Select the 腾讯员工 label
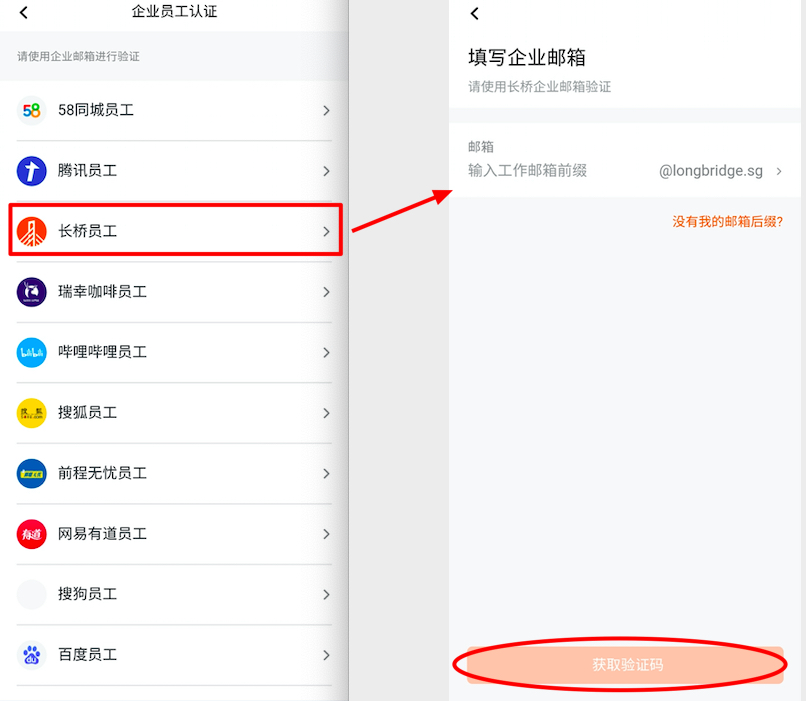Screen dimensions: 806x701 click(87, 171)
